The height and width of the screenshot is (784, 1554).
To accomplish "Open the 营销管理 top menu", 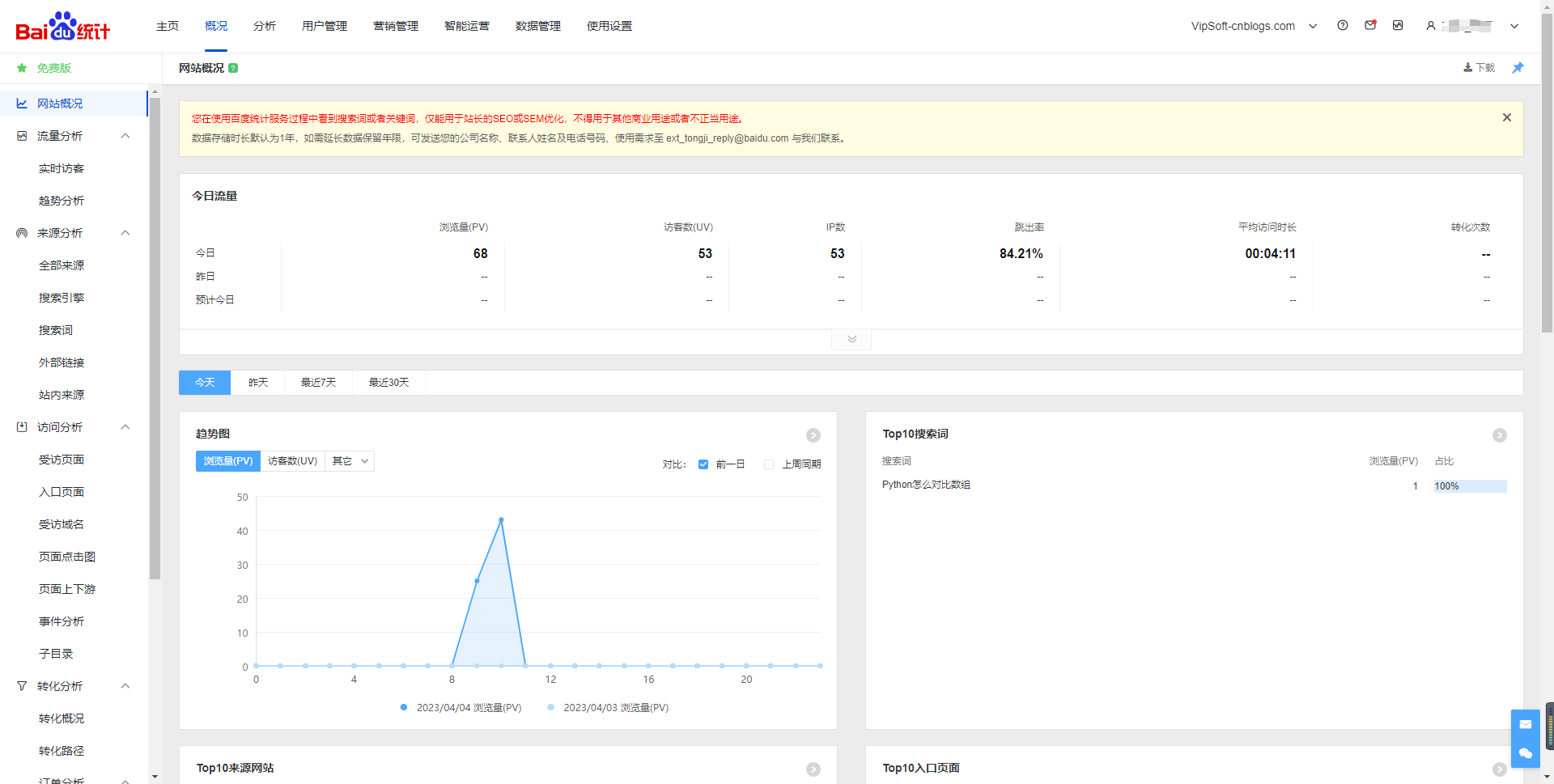I will [396, 26].
